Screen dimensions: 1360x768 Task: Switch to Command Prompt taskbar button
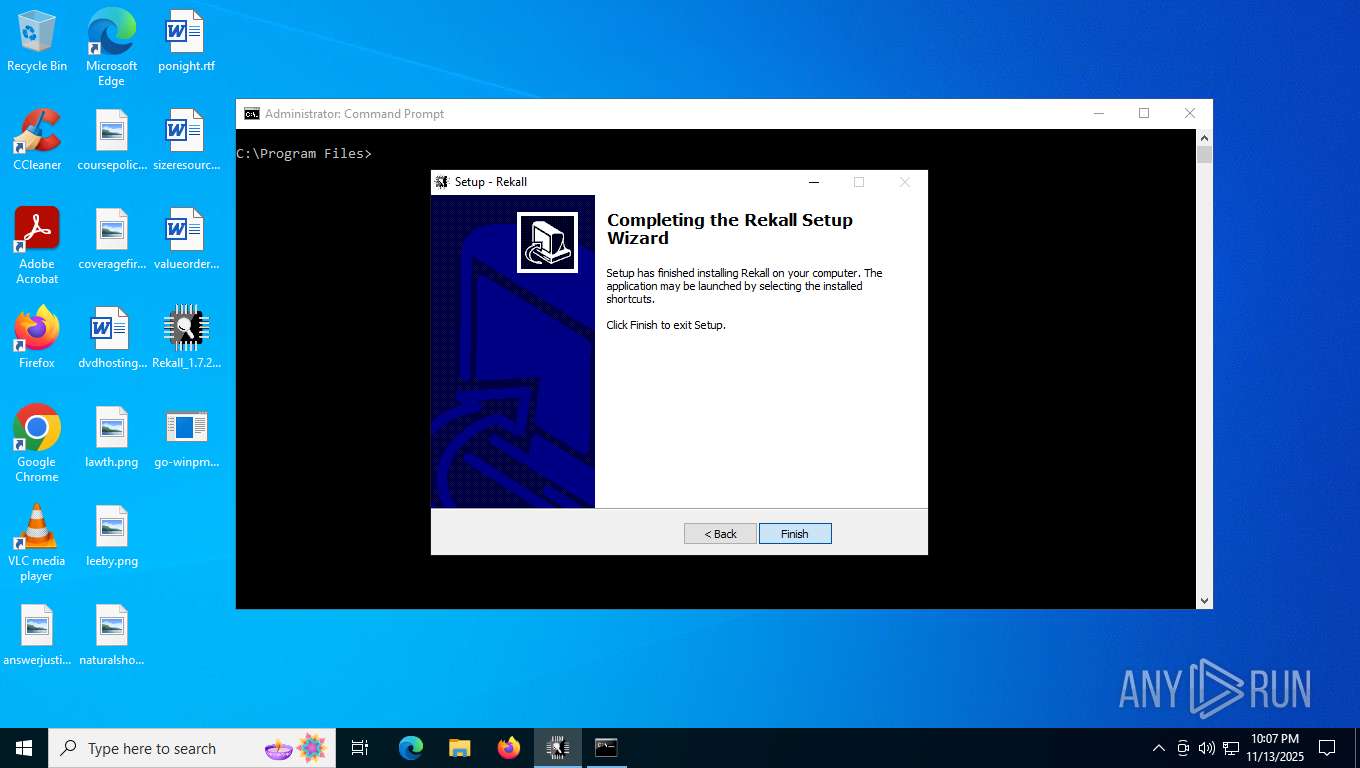pyautogui.click(x=607, y=748)
